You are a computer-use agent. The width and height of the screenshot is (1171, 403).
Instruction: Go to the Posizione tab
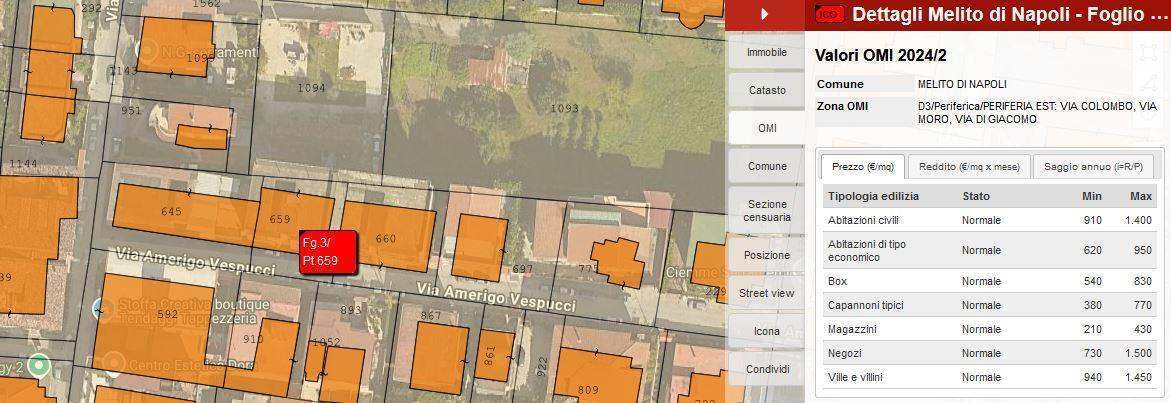(767, 255)
